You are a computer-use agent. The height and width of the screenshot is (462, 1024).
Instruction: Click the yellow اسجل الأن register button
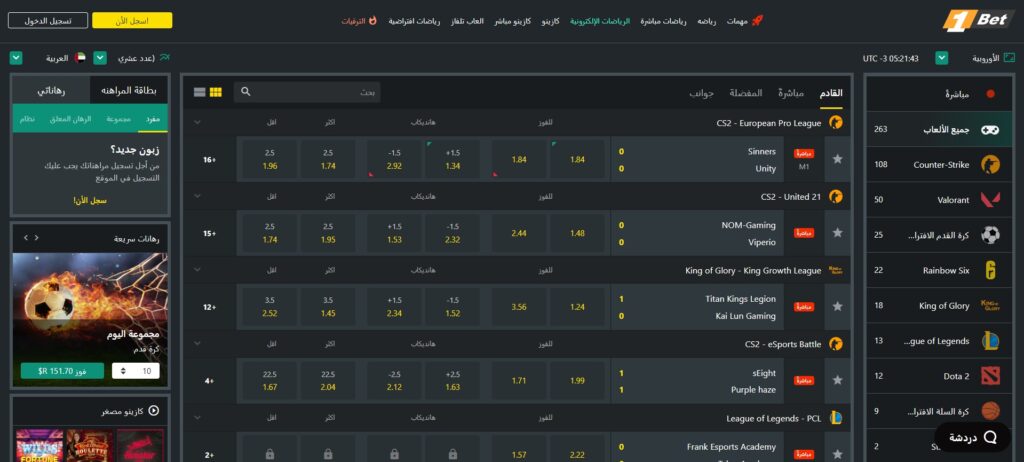[133, 20]
